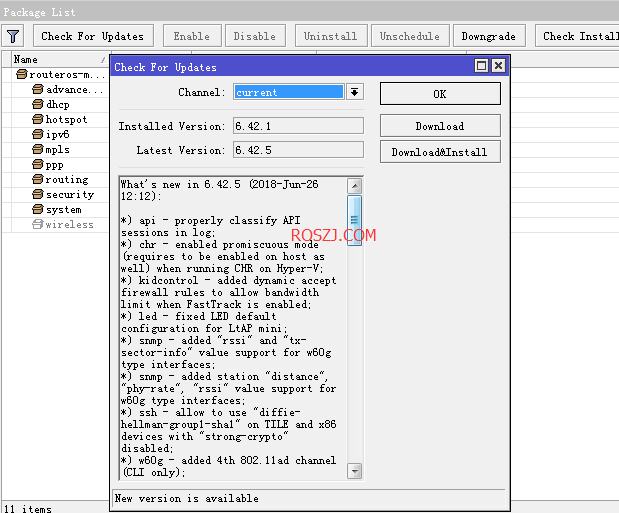Select the routing package icon
This screenshot has height=513, width=619.
click(38, 179)
